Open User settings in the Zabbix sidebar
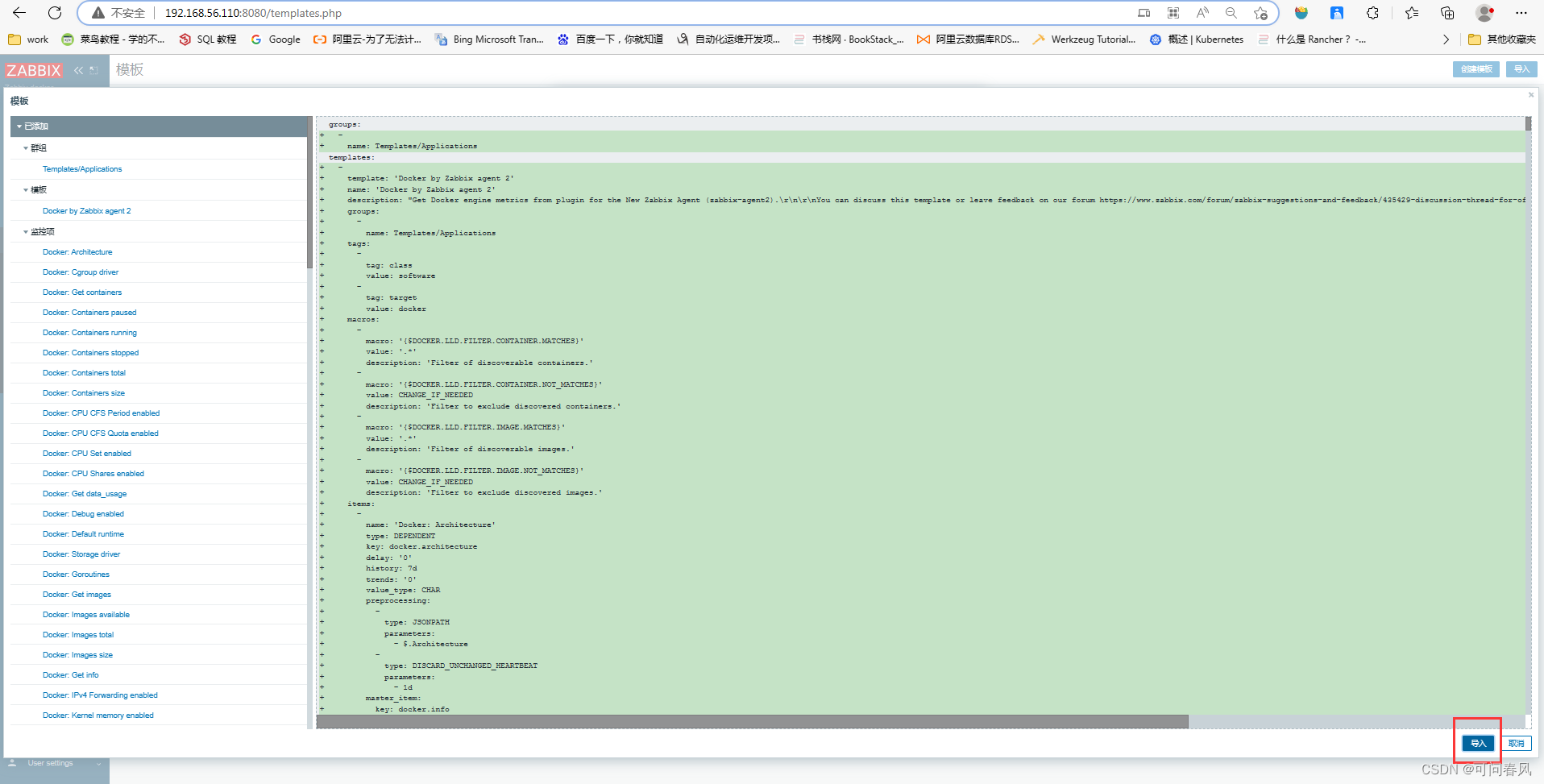 coord(50,763)
